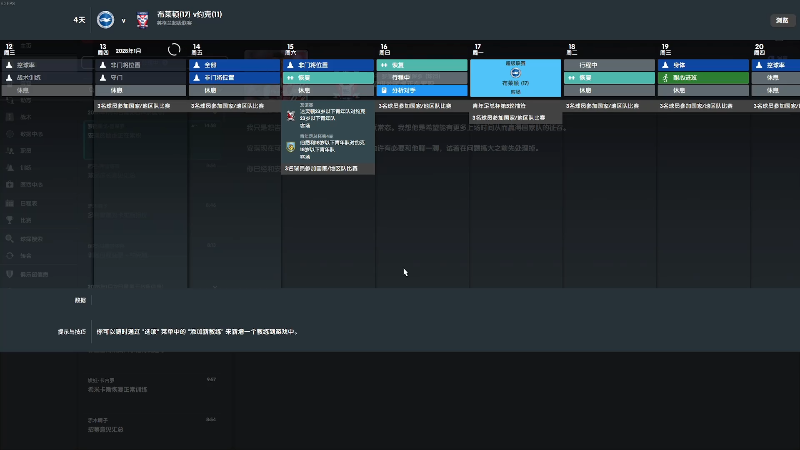Select the 行程中 slot on day 18
This screenshot has width=800, height=450.
point(609,65)
